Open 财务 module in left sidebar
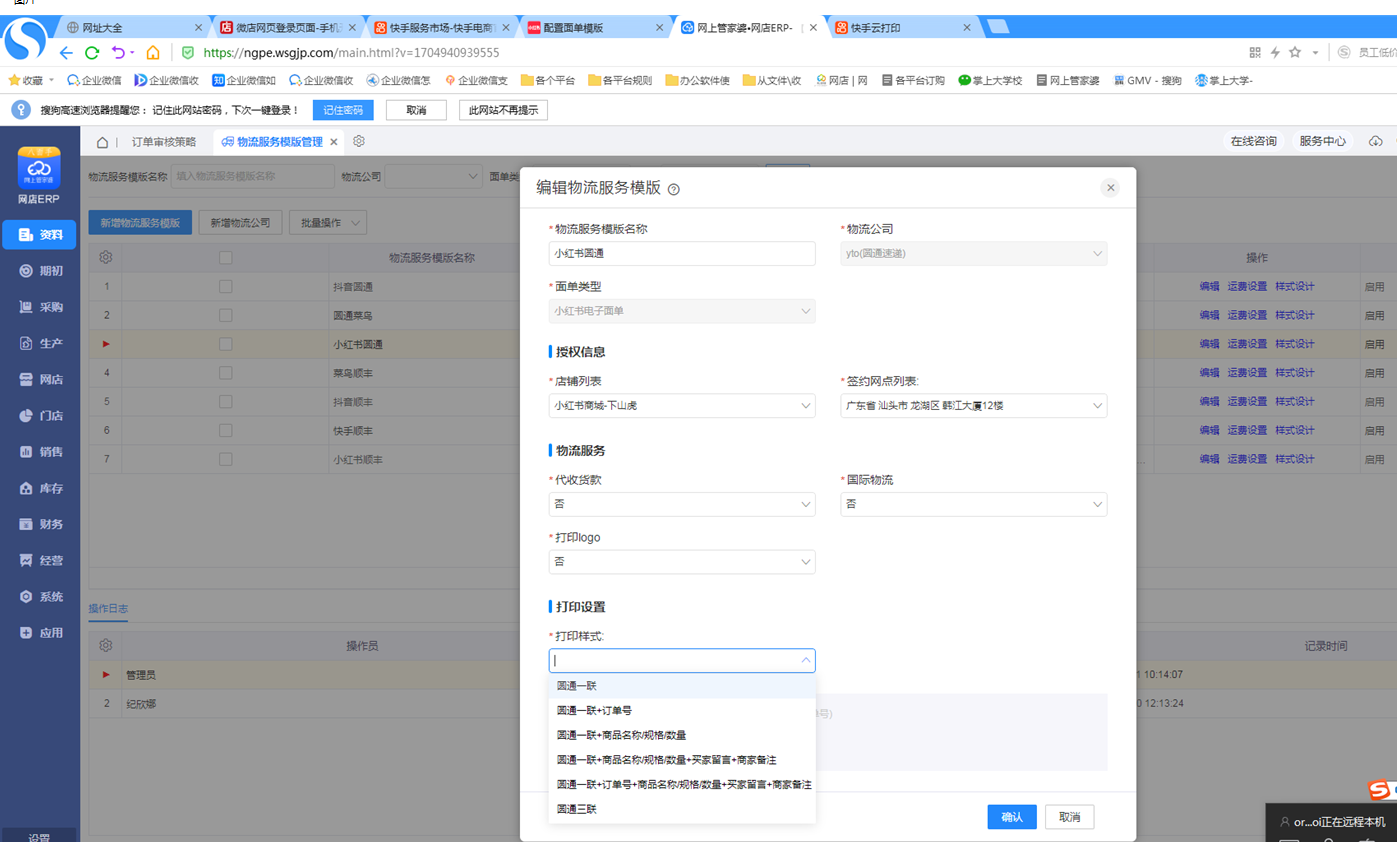 pos(40,524)
